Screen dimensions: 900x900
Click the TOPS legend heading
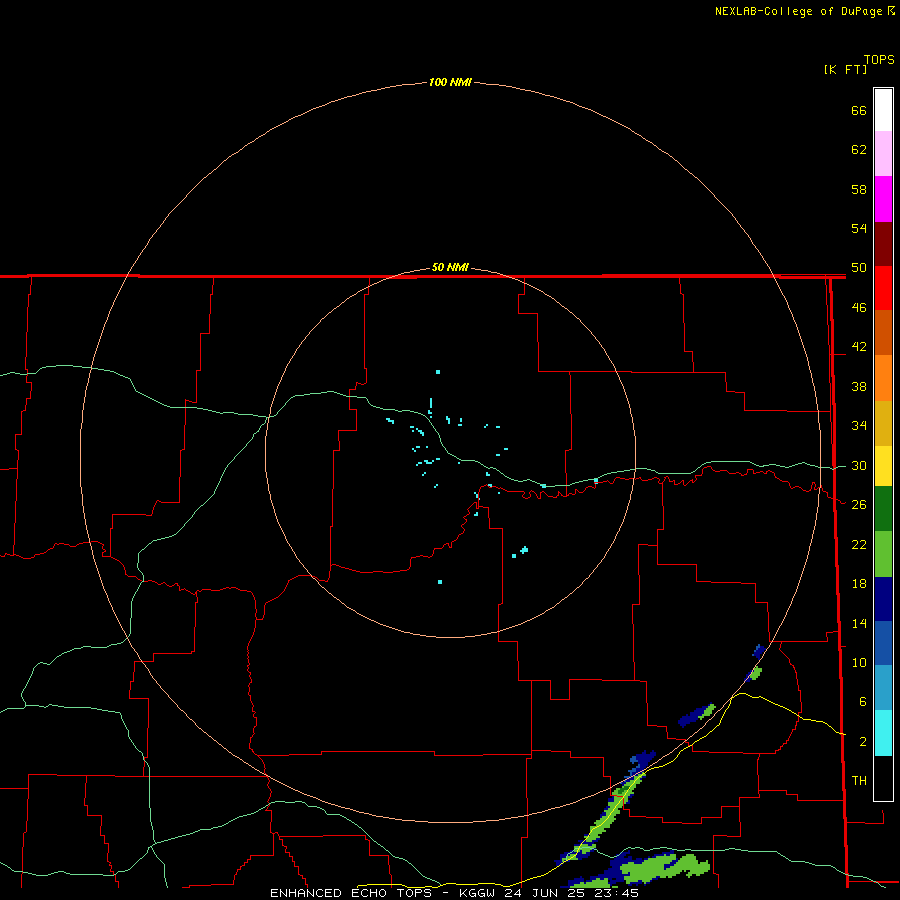(x=879, y=60)
